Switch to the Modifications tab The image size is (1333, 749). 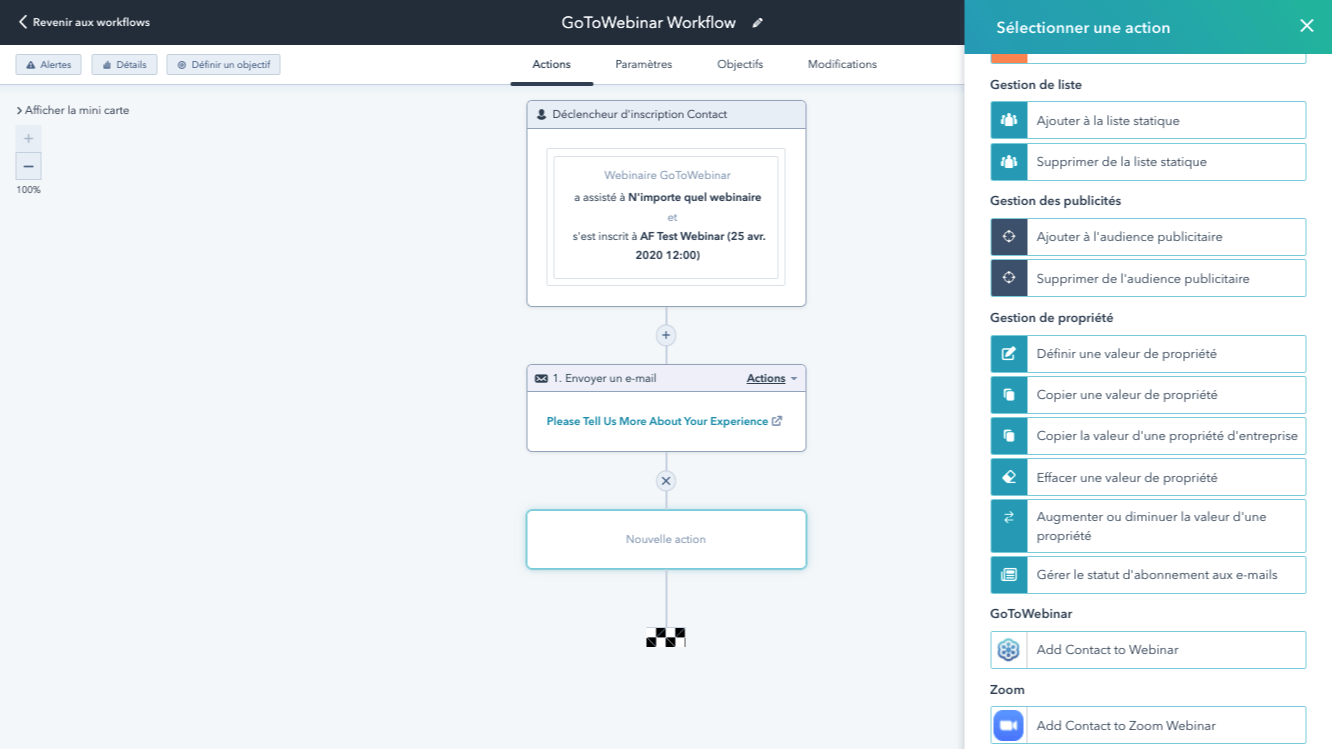pyautogui.click(x=842, y=64)
